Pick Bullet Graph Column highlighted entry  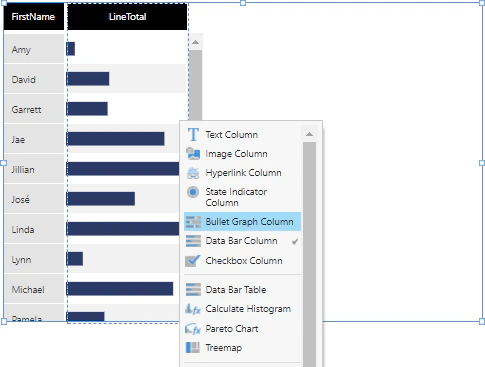[x=242, y=222]
